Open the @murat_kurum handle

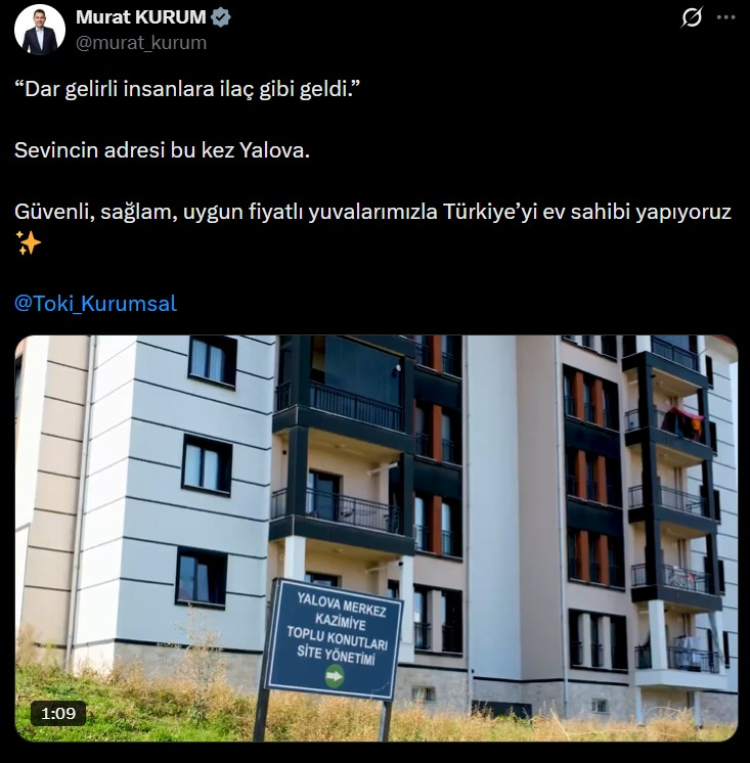[x=141, y=43]
